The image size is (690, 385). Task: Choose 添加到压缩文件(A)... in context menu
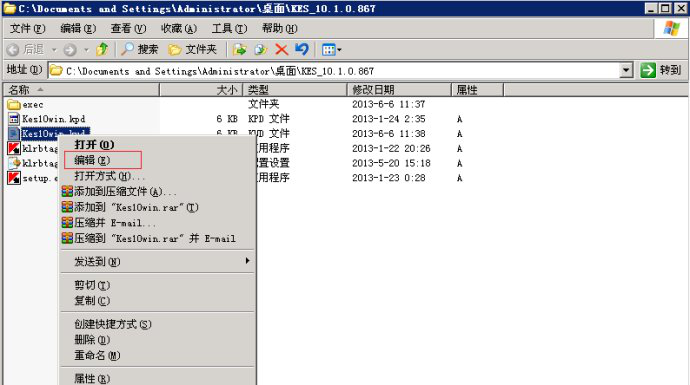(157, 191)
